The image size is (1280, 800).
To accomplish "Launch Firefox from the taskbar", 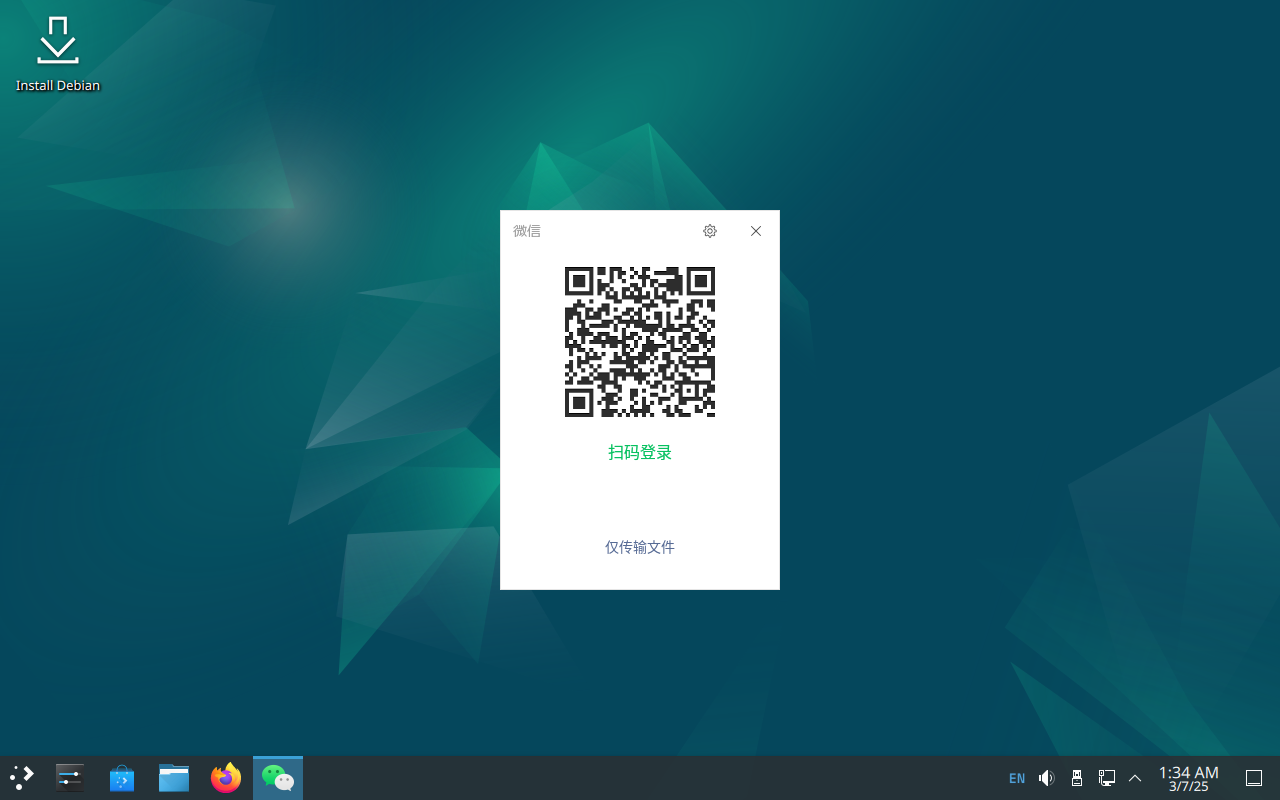I will point(226,777).
